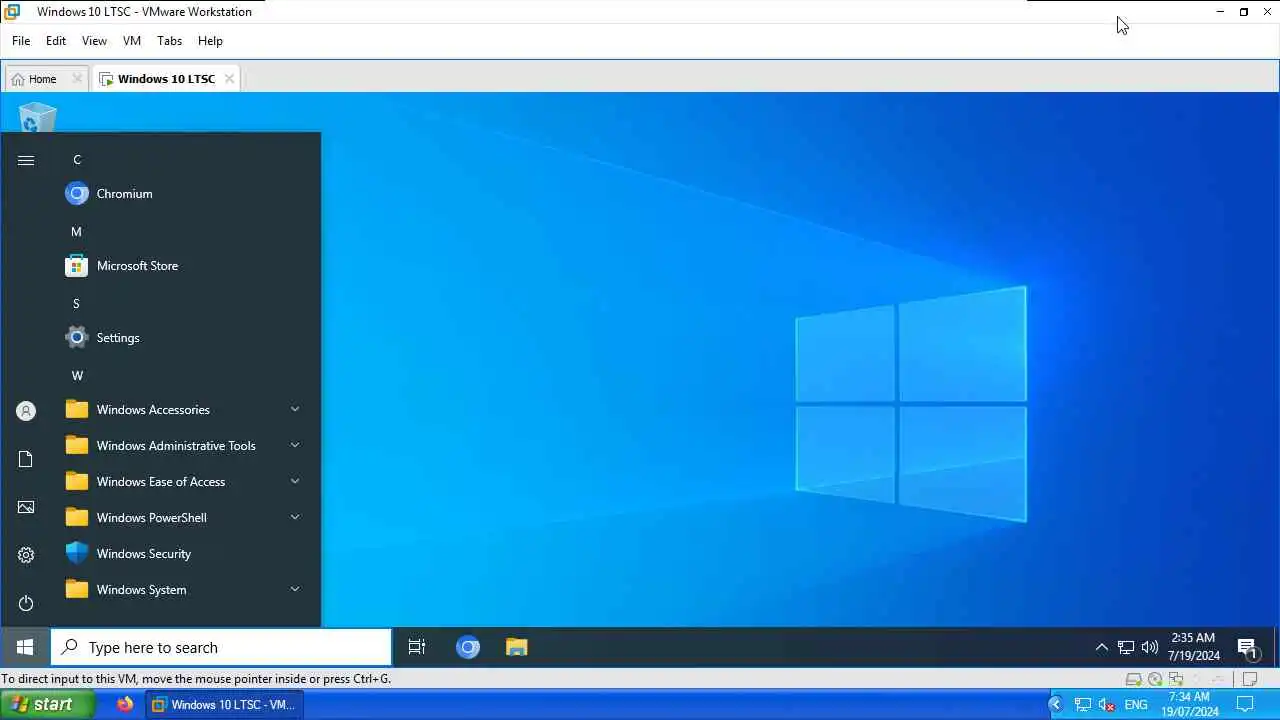Click letter S header in Start list
The height and width of the screenshot is (720, 1280).
(x=76, y=304)
